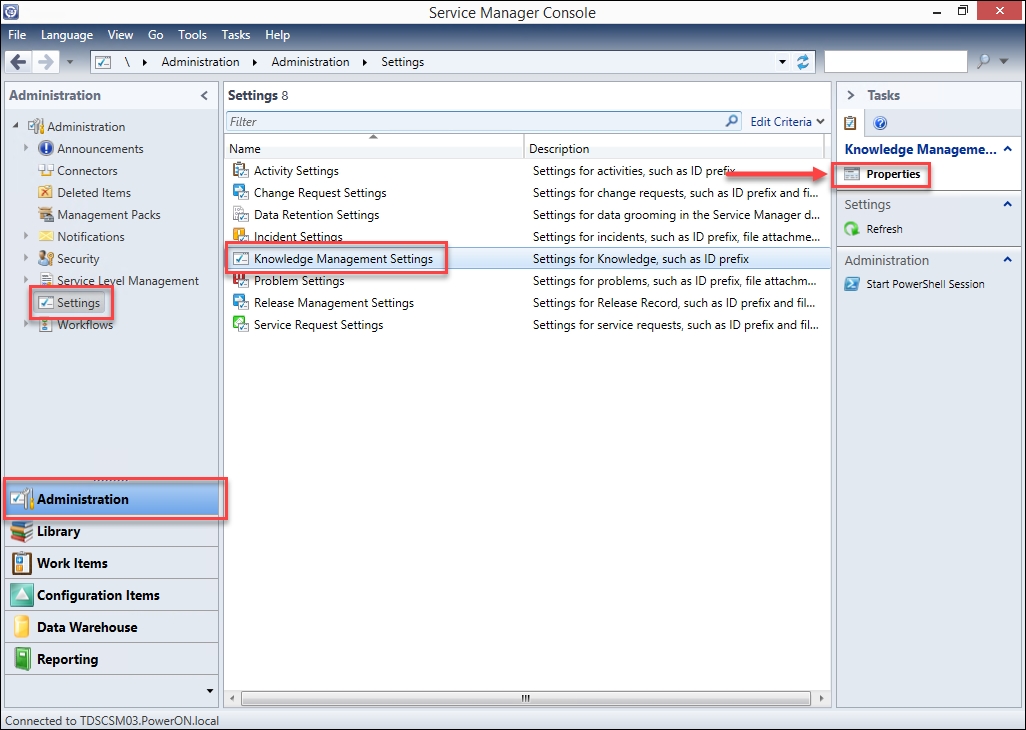Click the Library books icon in navigation
This screenshot has height=730, width=1026.
21,531
